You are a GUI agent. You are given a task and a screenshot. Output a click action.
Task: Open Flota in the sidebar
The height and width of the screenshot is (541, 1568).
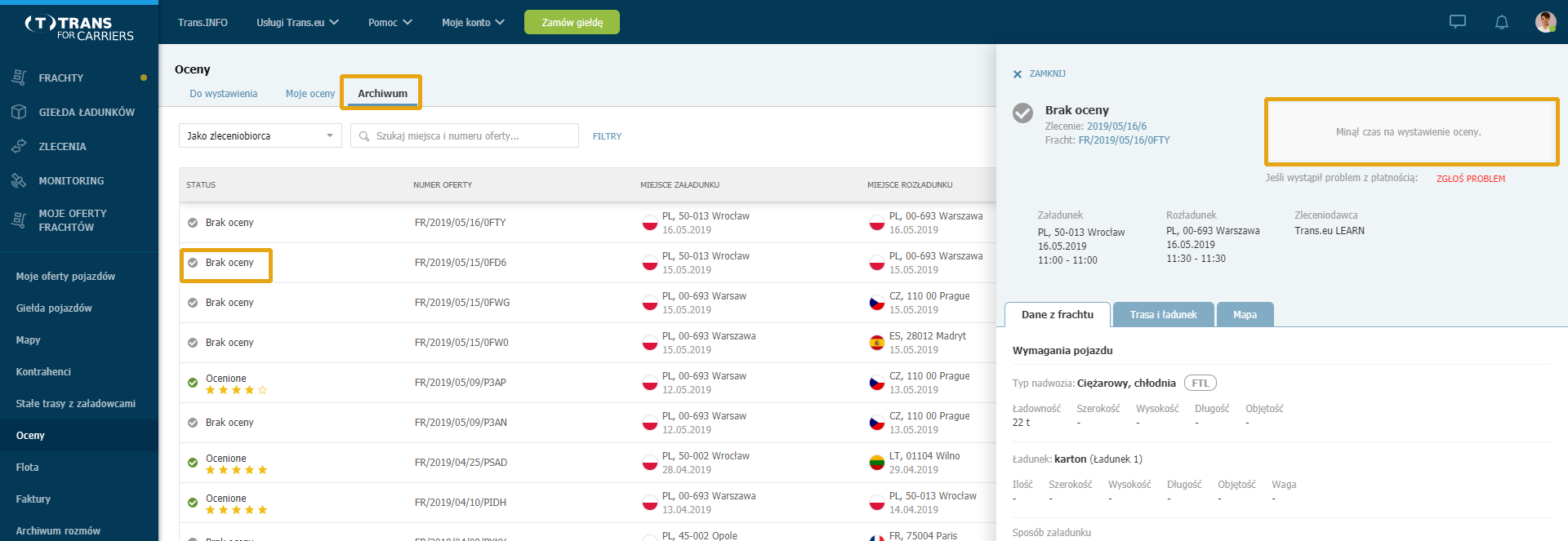pyautogui.click(x=27, y=468)
